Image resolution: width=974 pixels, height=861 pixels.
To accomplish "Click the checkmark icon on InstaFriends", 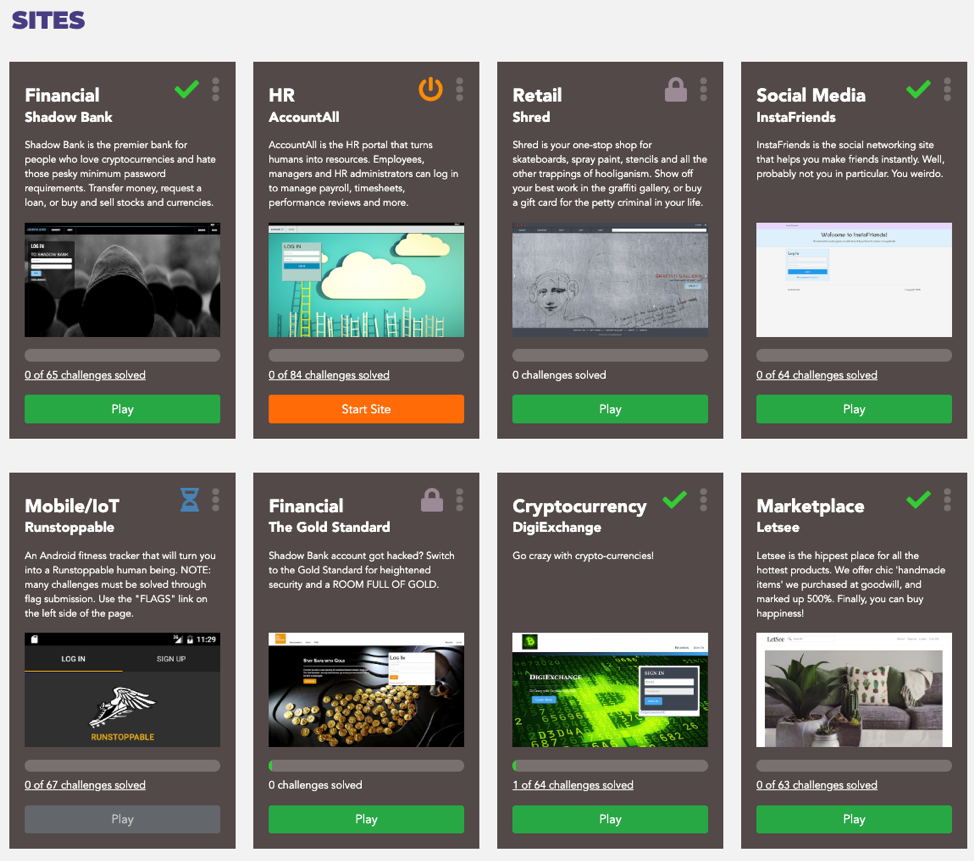I will (918, 89).
